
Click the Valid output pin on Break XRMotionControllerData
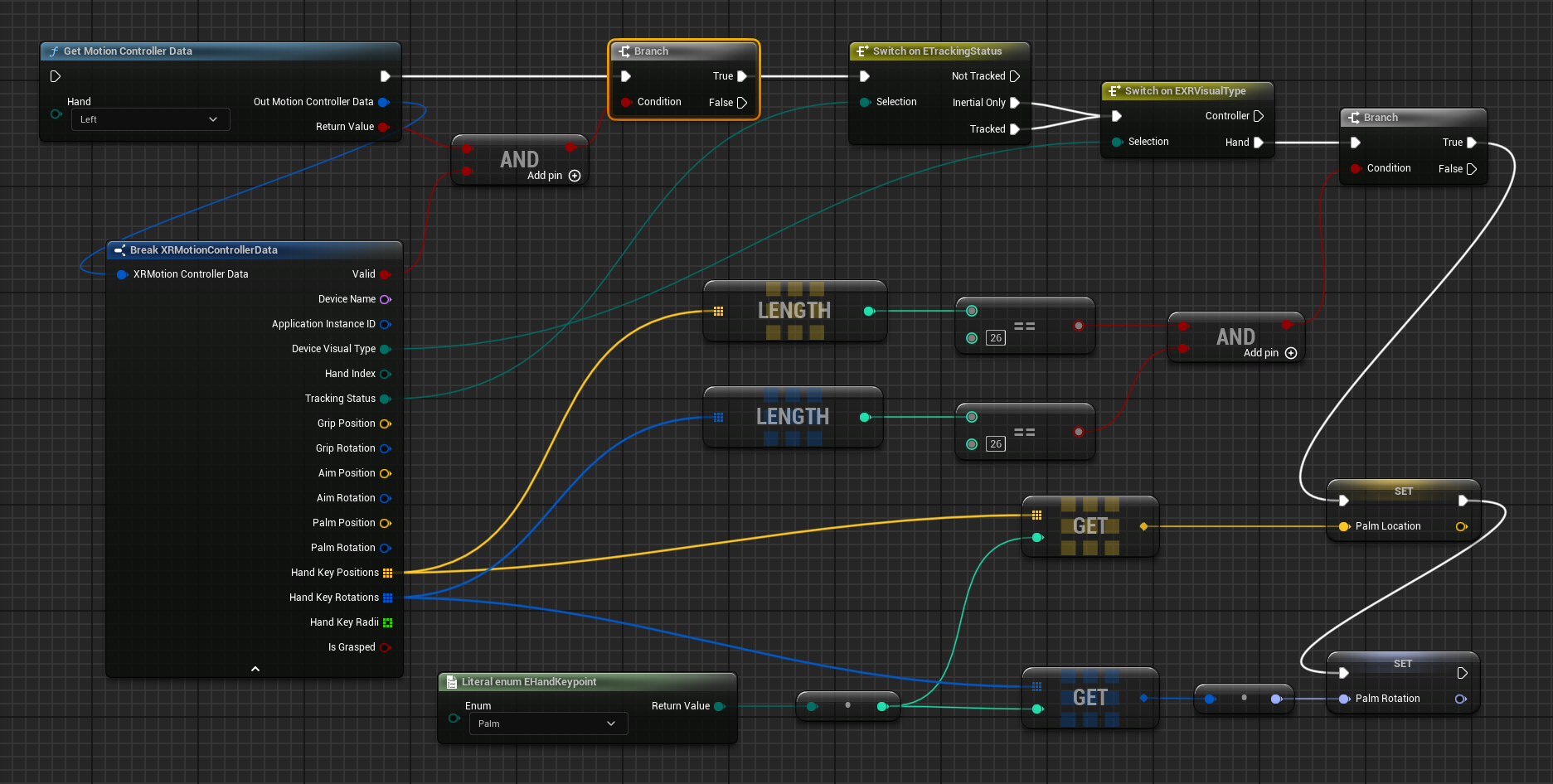click(x=385, y=274)
